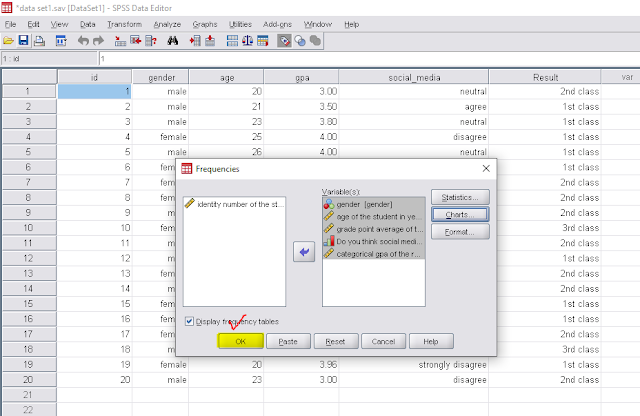Click the cell value edit field

tap(369, 59)
